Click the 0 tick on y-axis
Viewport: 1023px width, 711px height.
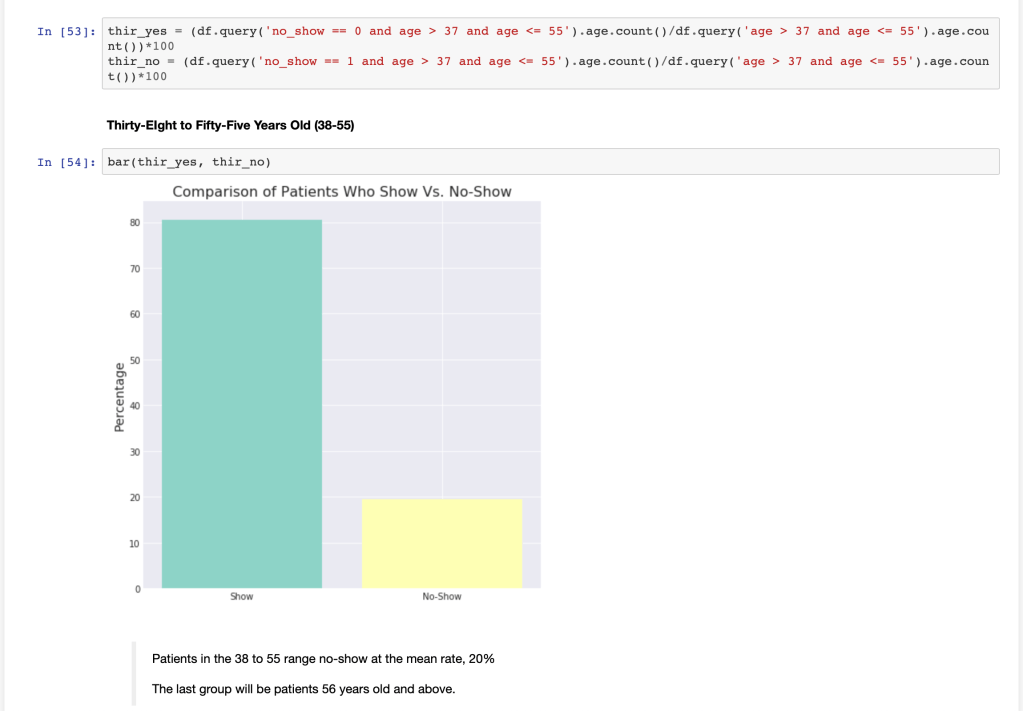click(x=138, y=589)
